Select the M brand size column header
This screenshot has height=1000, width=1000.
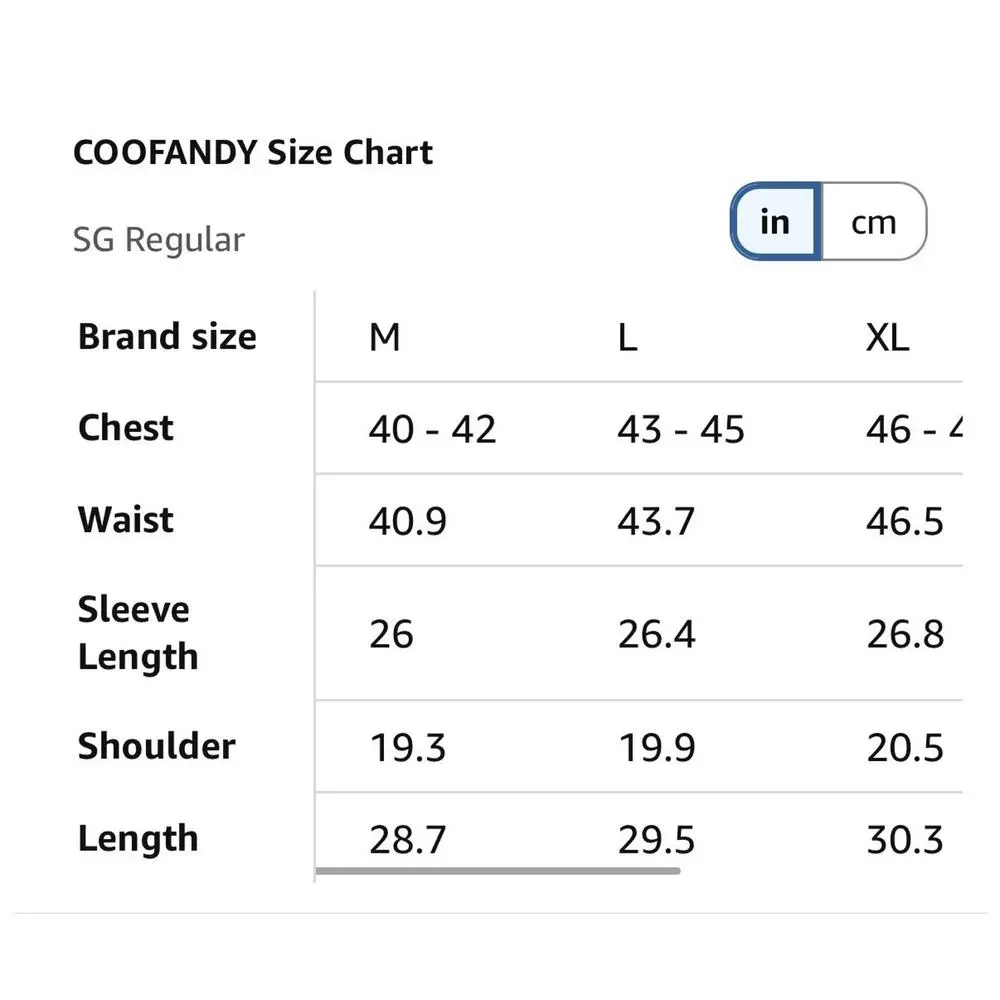tap(385, 337)
